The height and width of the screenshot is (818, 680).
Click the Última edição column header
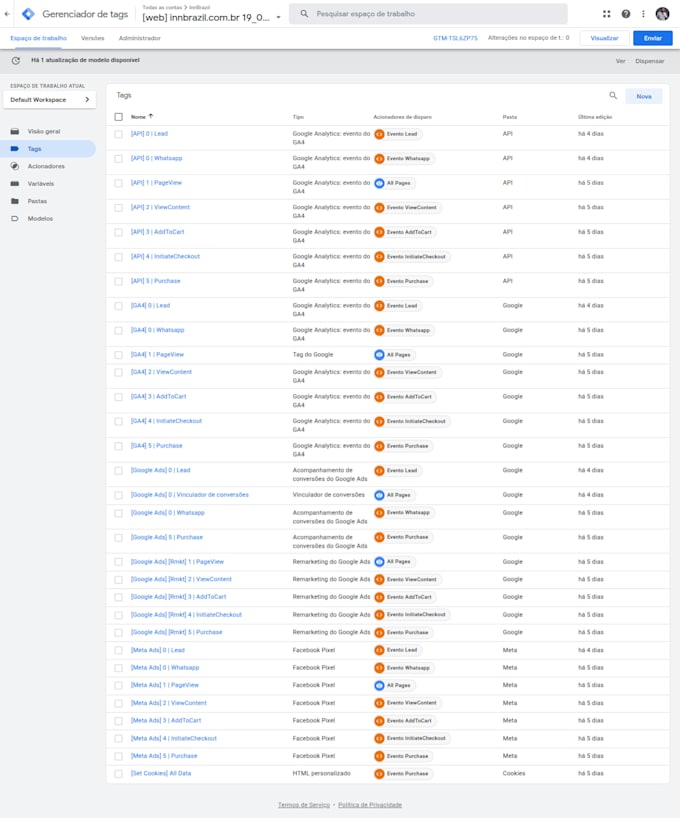click(x=595, y=117)
